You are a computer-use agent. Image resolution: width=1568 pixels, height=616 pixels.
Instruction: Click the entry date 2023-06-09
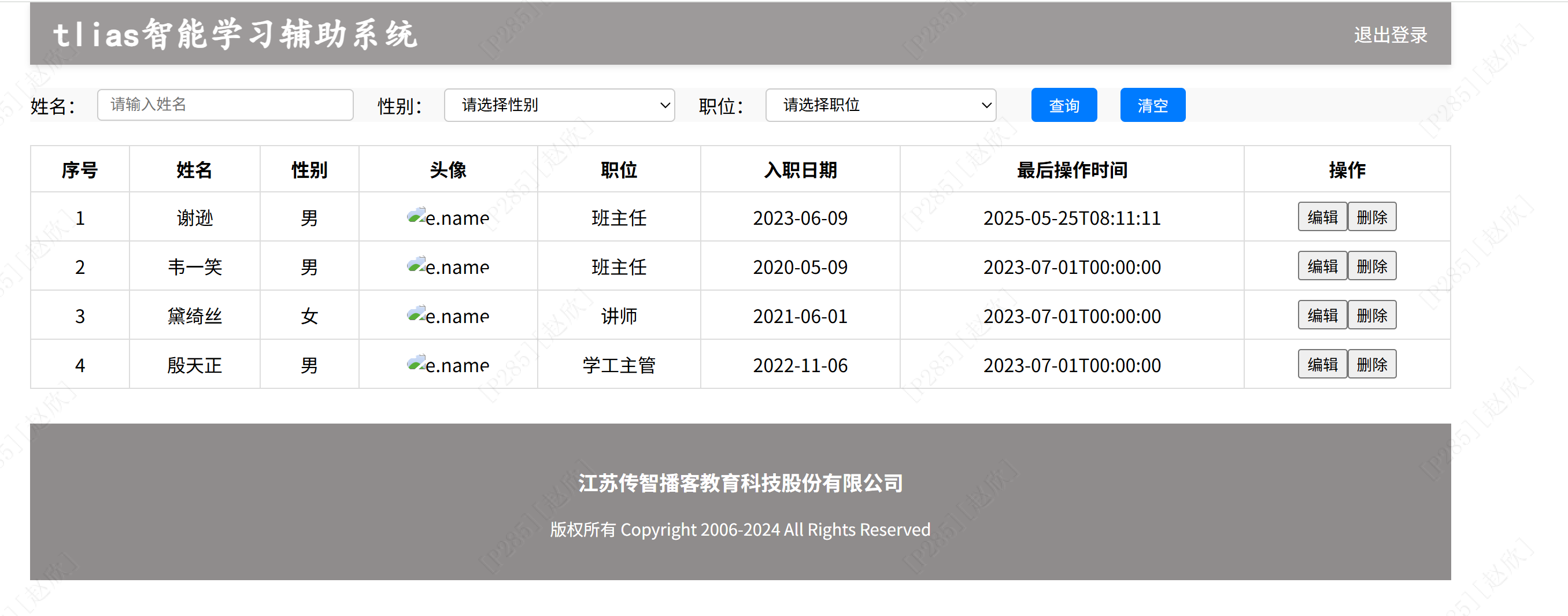coord(800,218)
